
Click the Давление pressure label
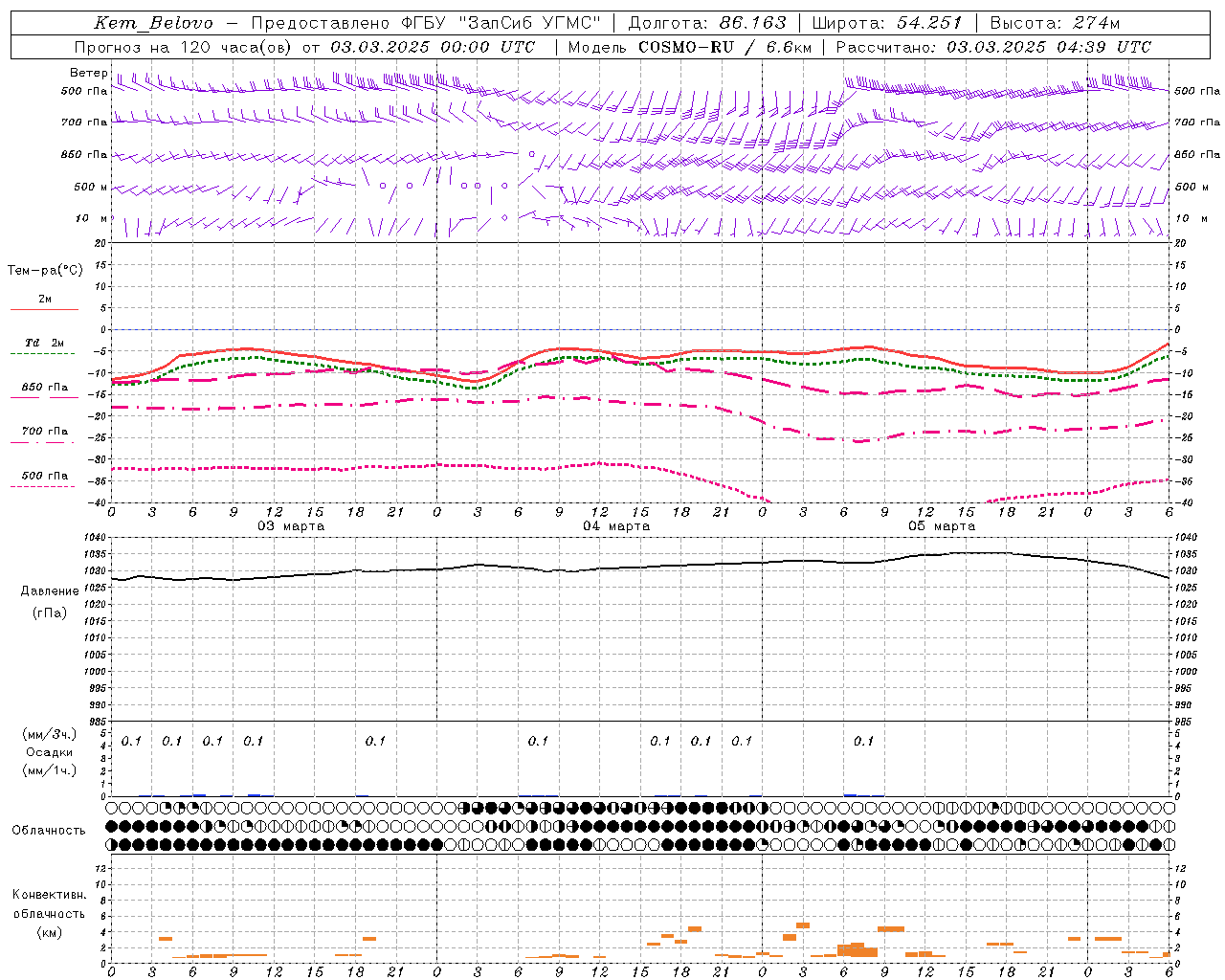(x=50, y=591)
